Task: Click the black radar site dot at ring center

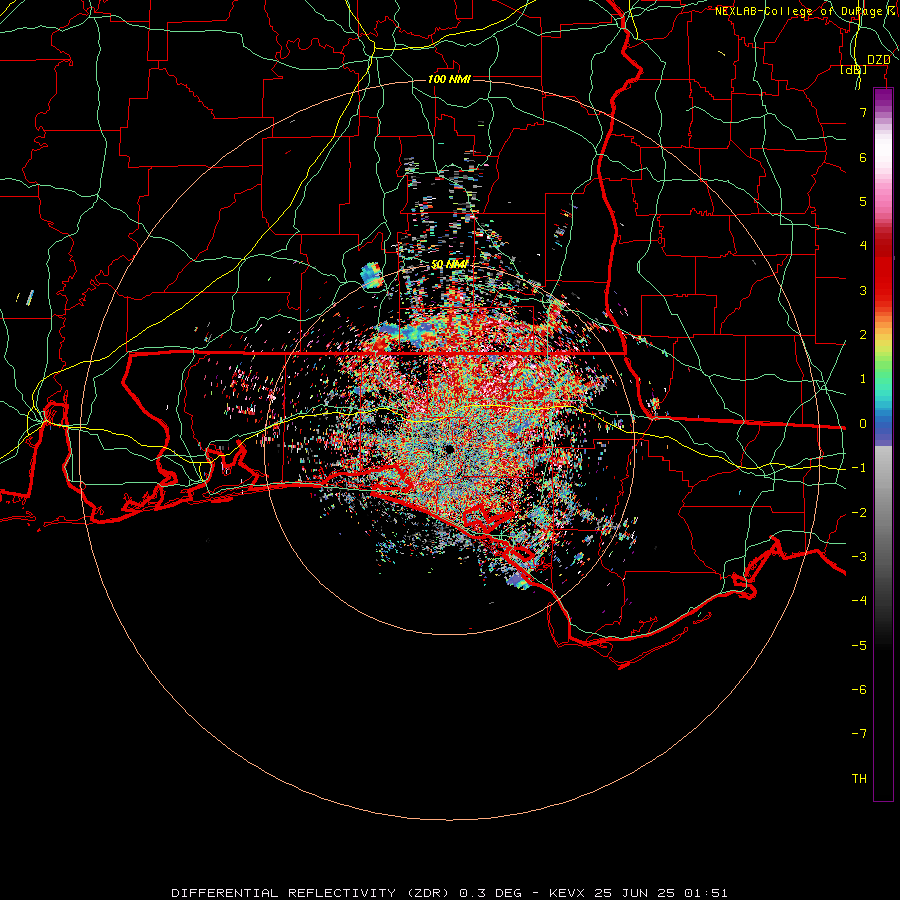Action: click(x=449, y=449)
